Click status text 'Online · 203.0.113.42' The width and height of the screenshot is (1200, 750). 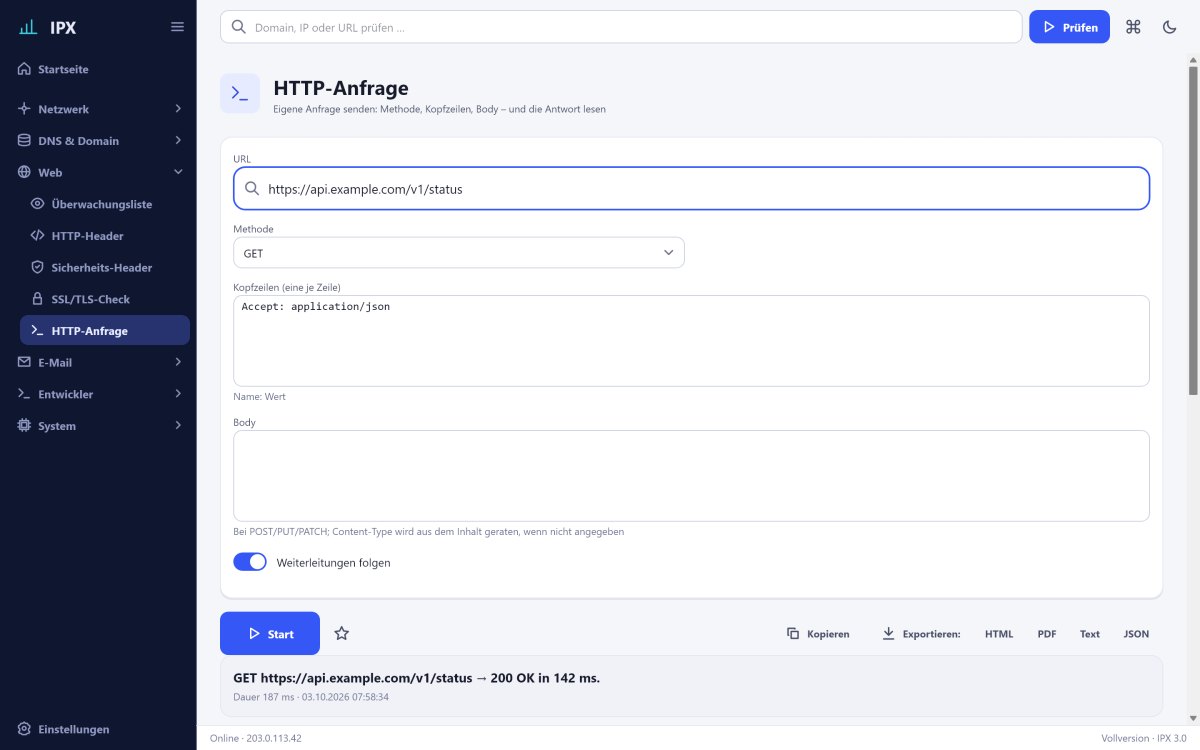pos(256,738)
